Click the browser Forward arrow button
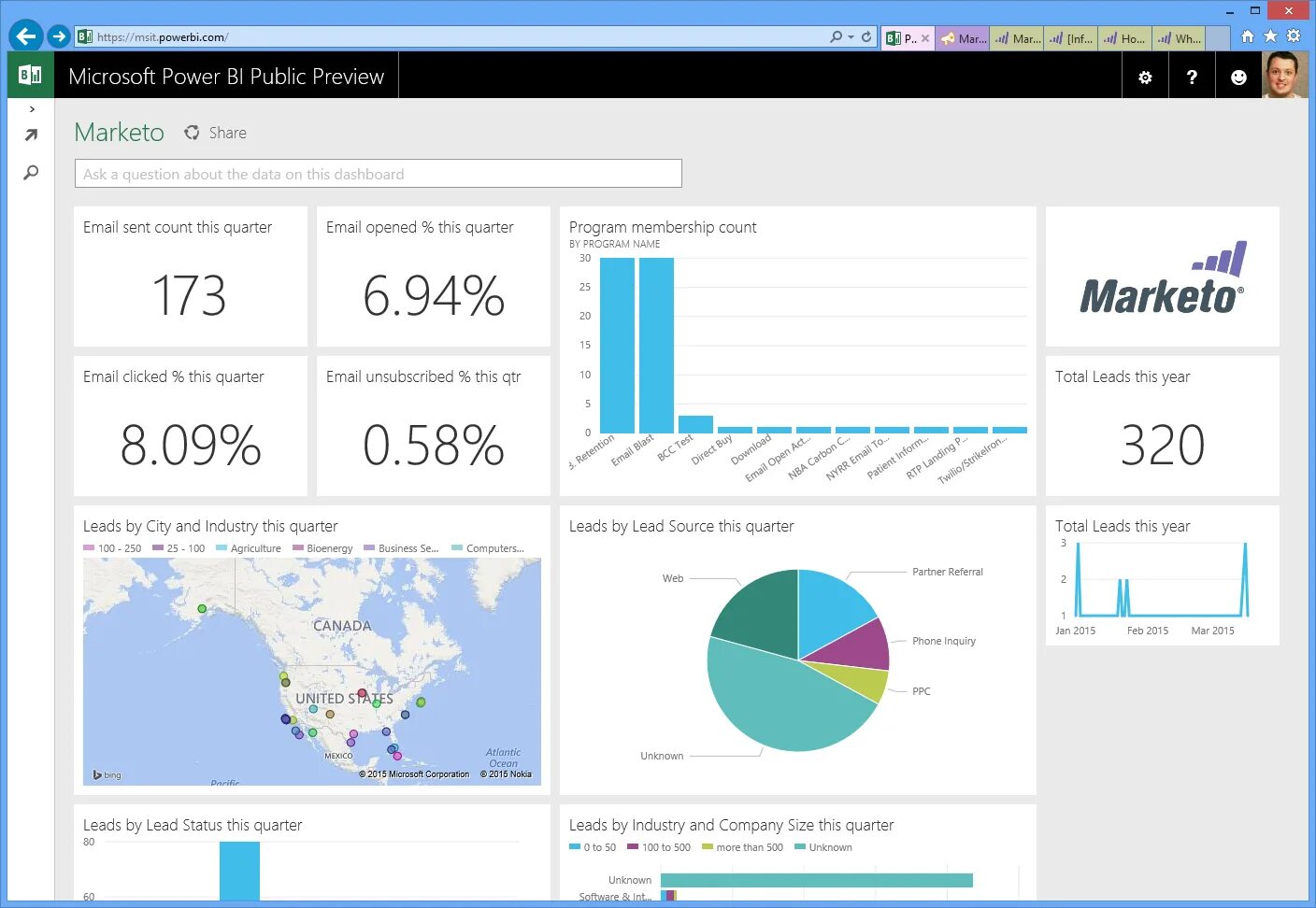1316x908 pixels. (59, 36)
